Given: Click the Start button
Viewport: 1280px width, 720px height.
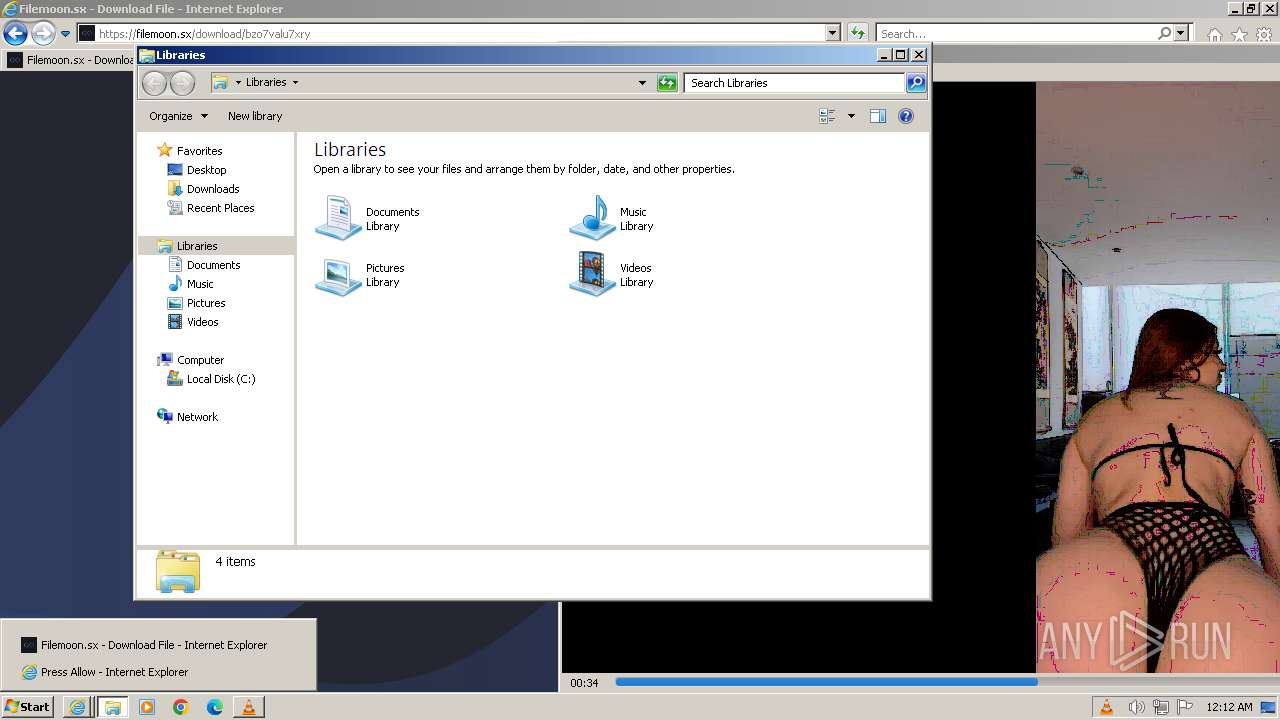Looking at the screenshot, I should 27,707.
